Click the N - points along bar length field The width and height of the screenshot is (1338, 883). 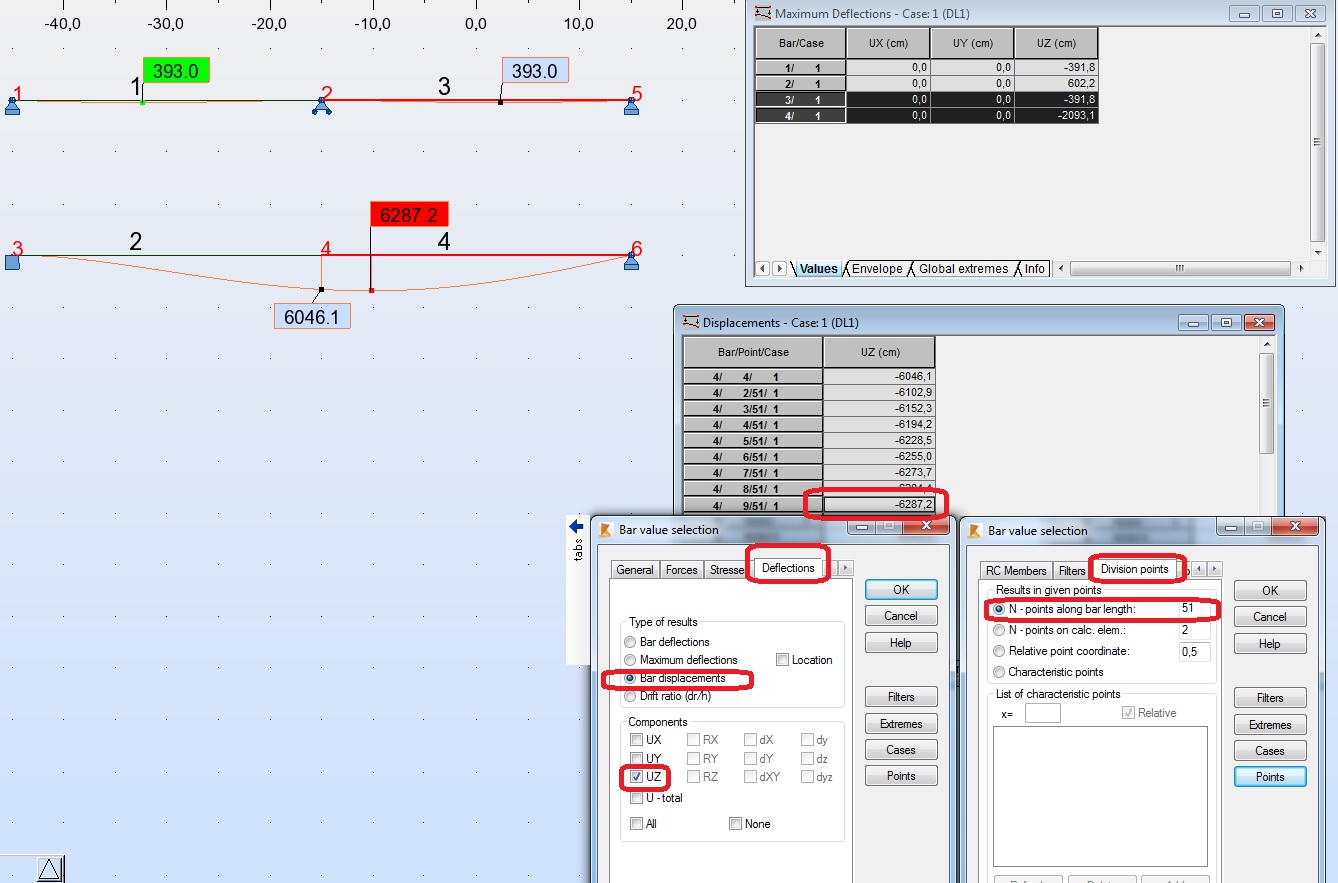coord(1194,609)
